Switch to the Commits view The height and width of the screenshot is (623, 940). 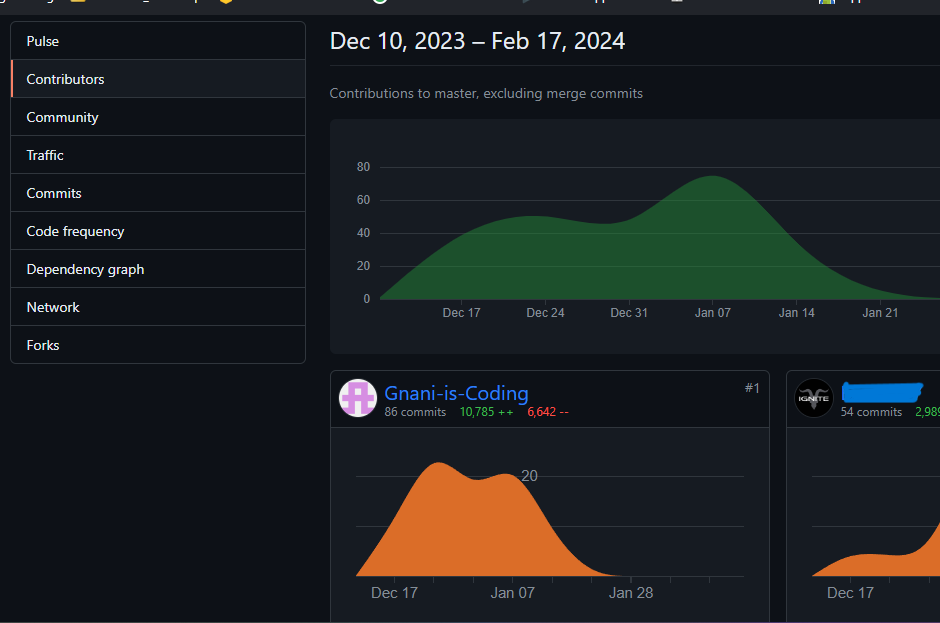pos(53,193)
